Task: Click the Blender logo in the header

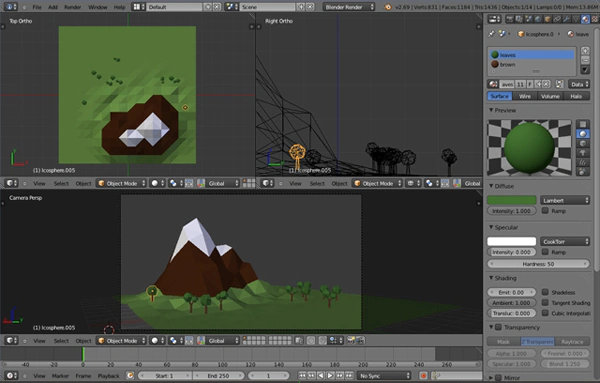Action: tap(388, 7)
